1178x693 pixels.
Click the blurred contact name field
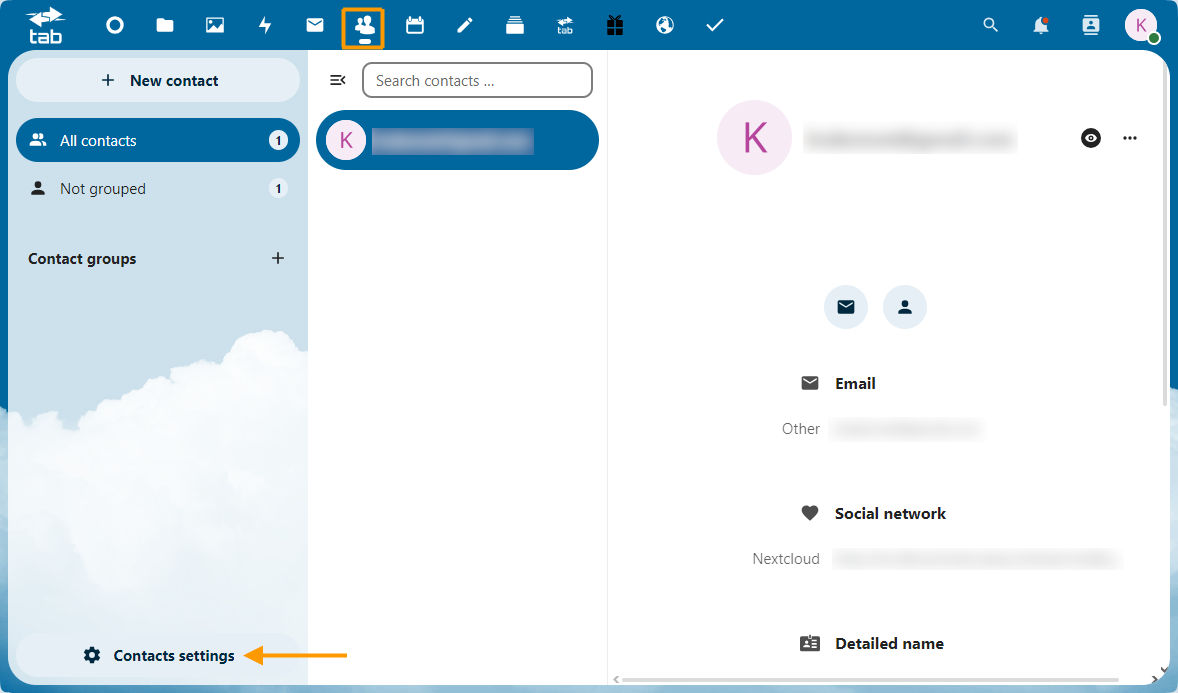point(910,140)
